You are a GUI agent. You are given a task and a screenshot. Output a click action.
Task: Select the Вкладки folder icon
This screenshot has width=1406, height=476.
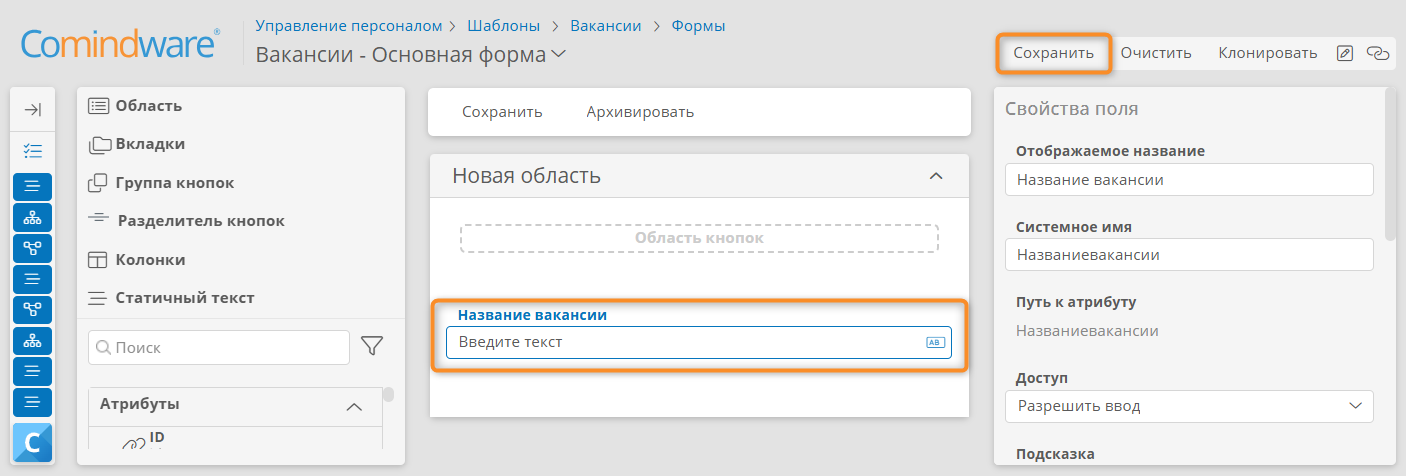[99, 145]
